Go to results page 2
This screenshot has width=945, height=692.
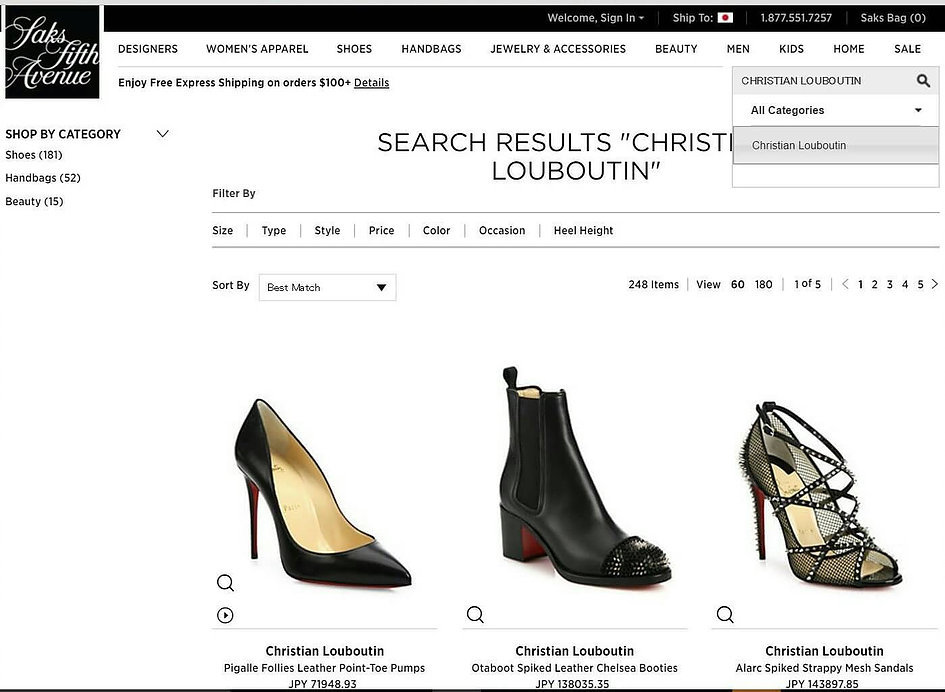click(x=874, y=285)
